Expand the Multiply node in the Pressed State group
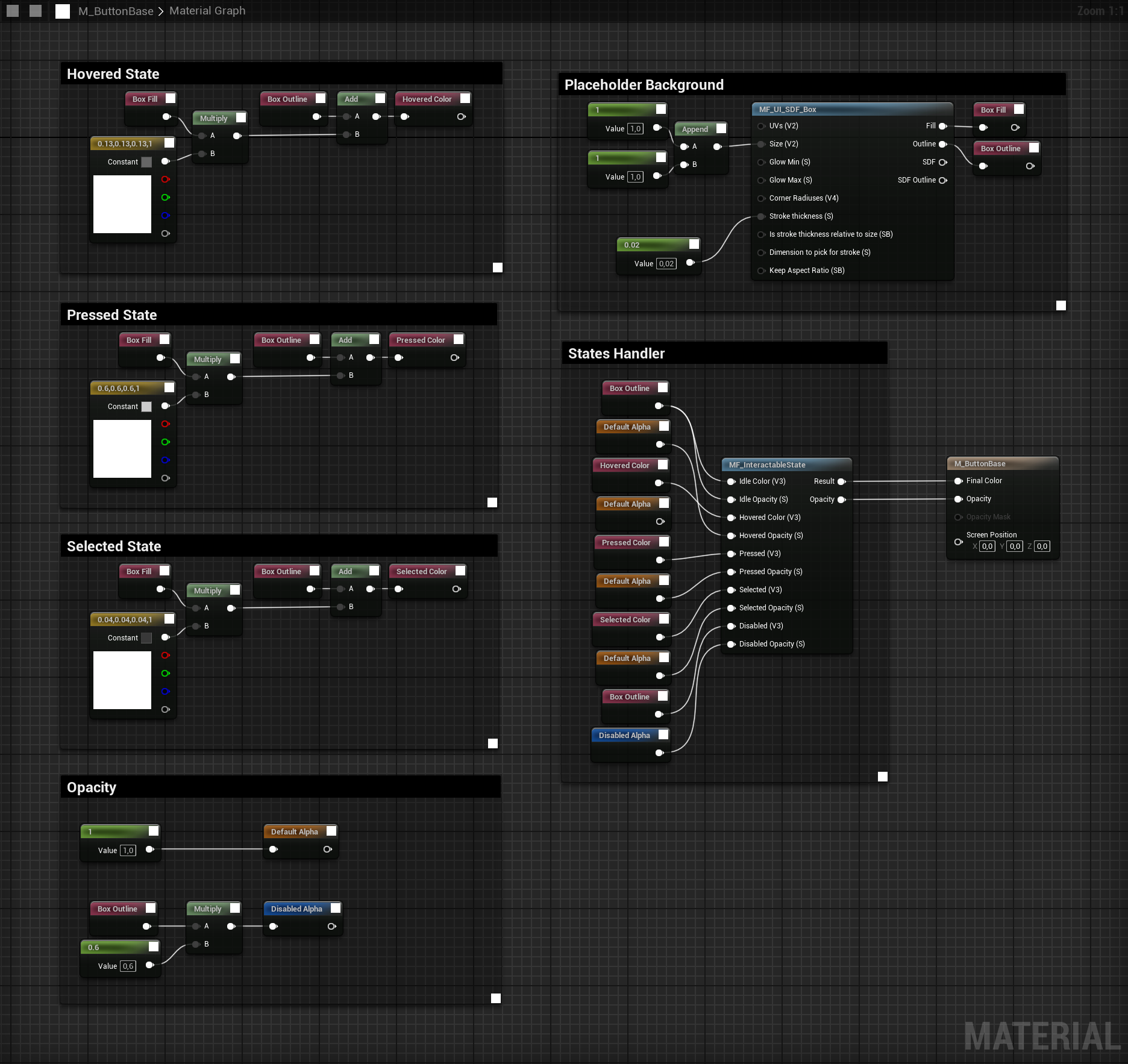The height and width of the screenshot is (1064, 1128). (x=235, y=358)
